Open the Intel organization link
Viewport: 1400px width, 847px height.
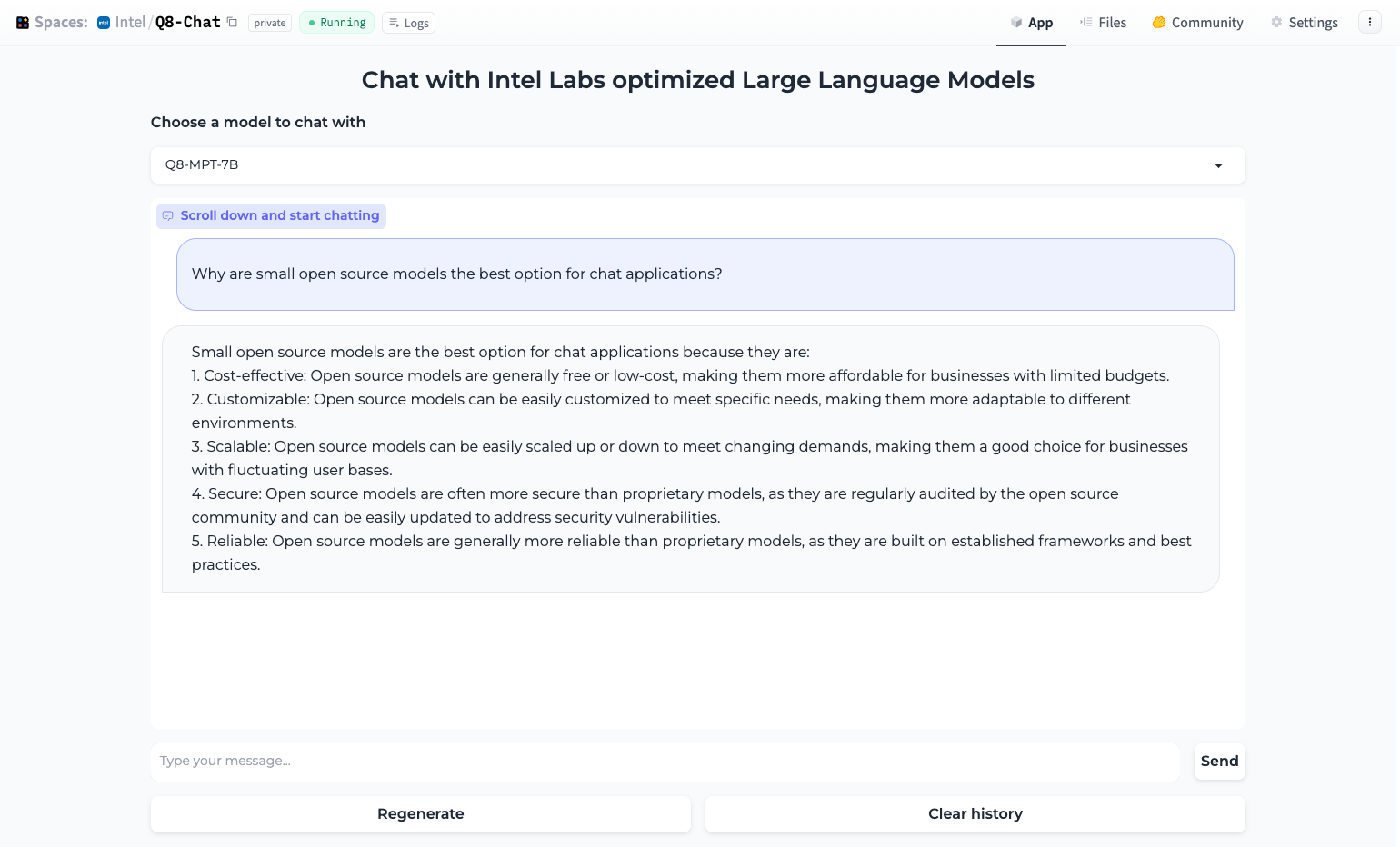pyautogui.click(x=130, y=23)
